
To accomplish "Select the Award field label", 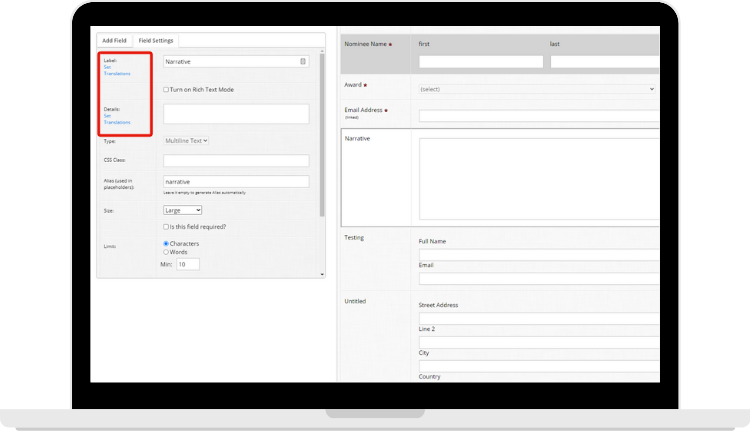I will [x=353, y=85].
